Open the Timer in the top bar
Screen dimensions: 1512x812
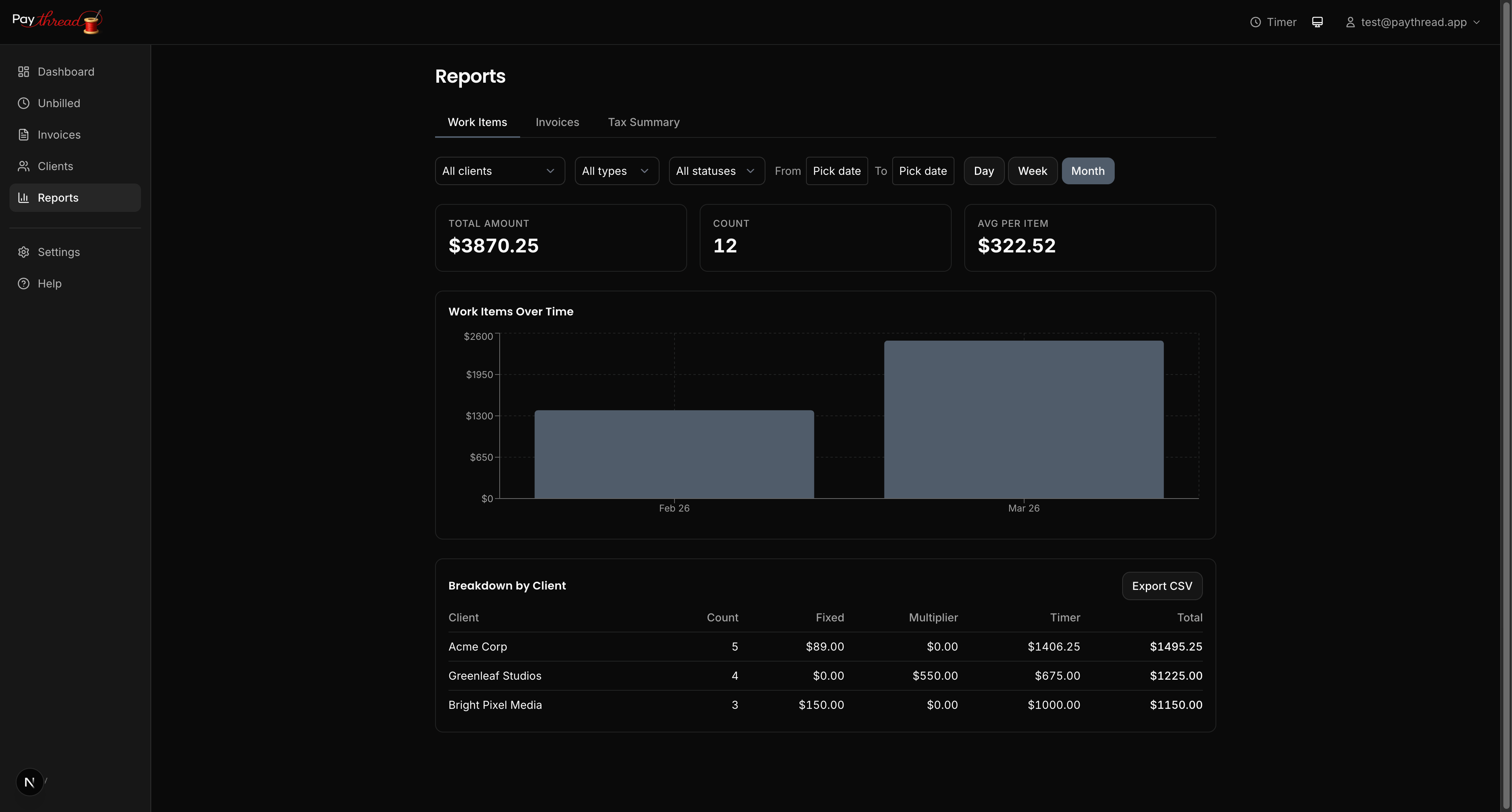(x=1273, y=22)
